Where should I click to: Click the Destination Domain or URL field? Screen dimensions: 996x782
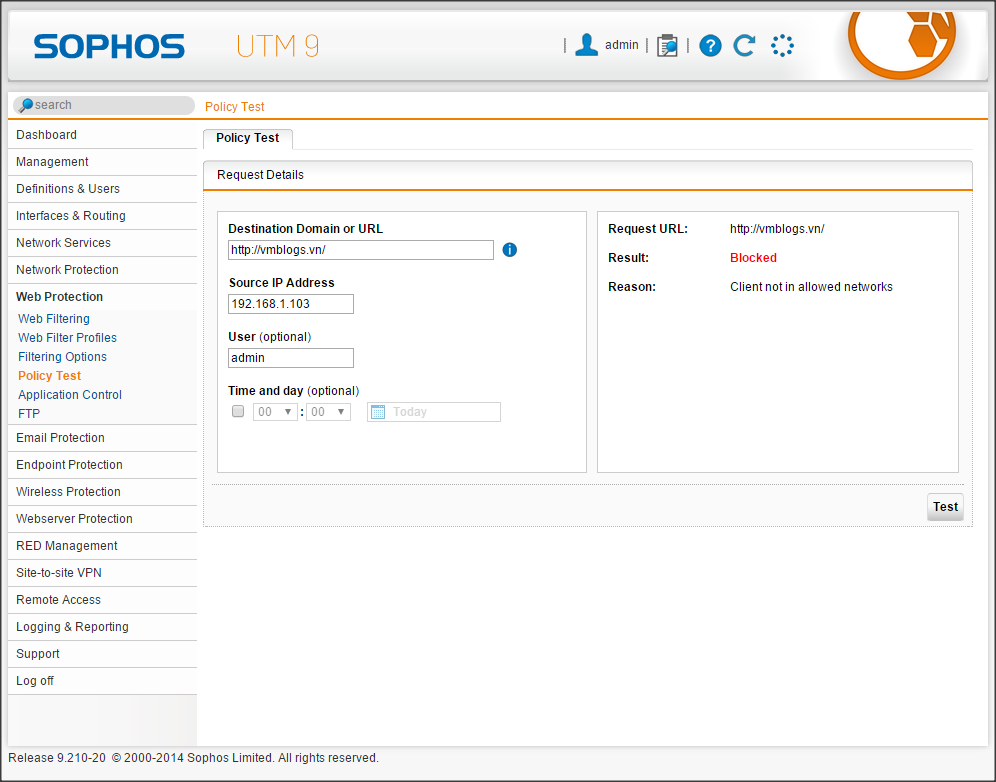[x=360, y=250]
